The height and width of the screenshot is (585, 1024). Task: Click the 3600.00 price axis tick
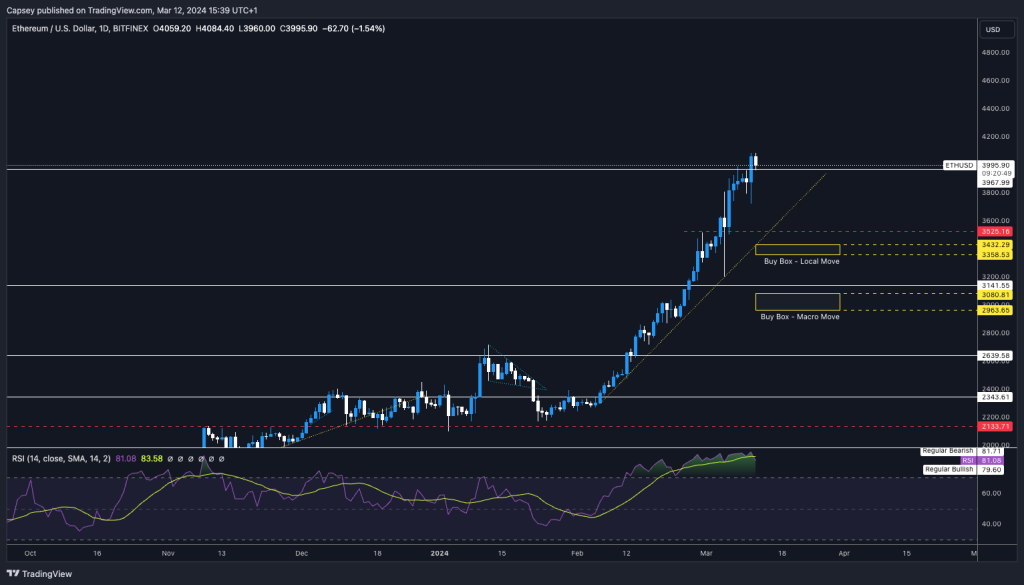click(995, 221)
